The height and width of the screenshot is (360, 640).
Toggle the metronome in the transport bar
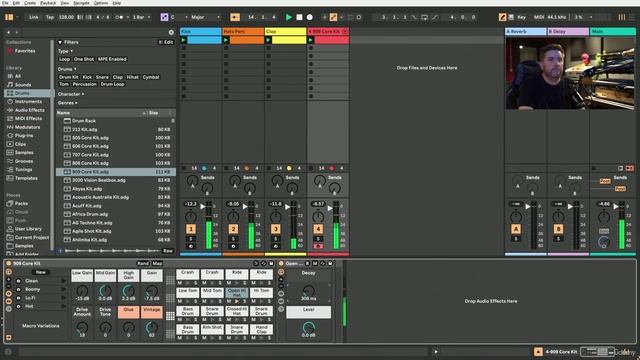[x=120, y=17]
